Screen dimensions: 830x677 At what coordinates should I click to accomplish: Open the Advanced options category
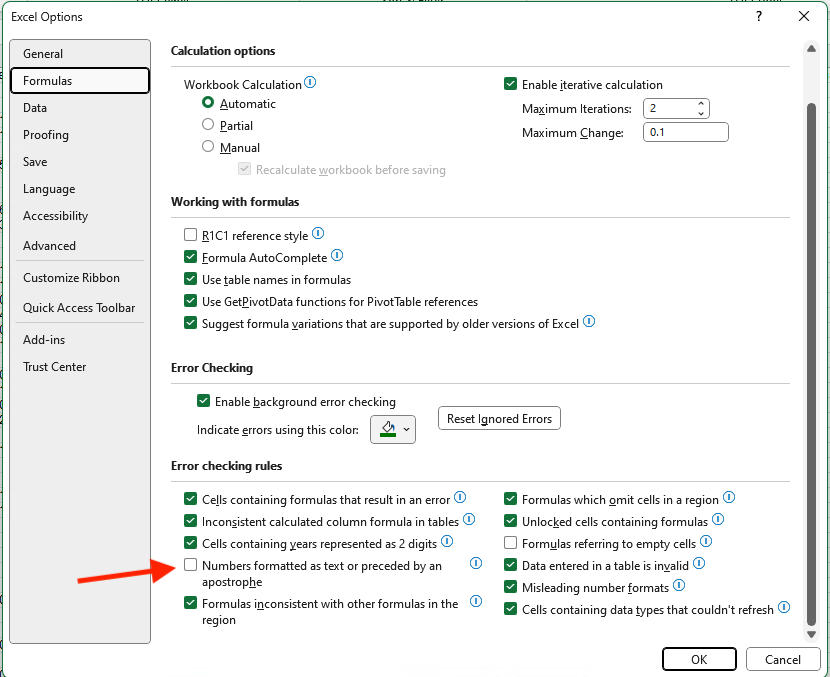tap(49, 245)
